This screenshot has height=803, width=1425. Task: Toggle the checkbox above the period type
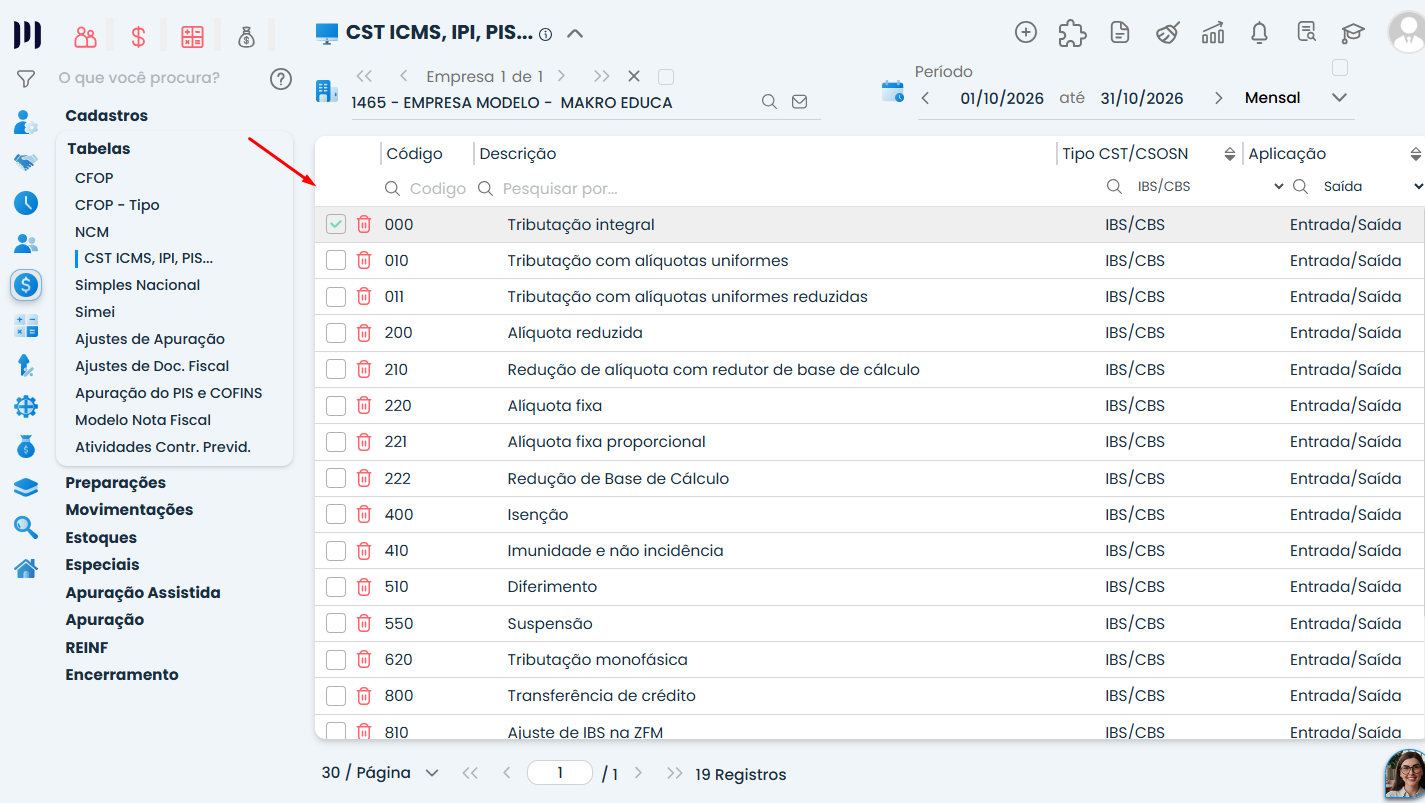[x=1340, y=68]
